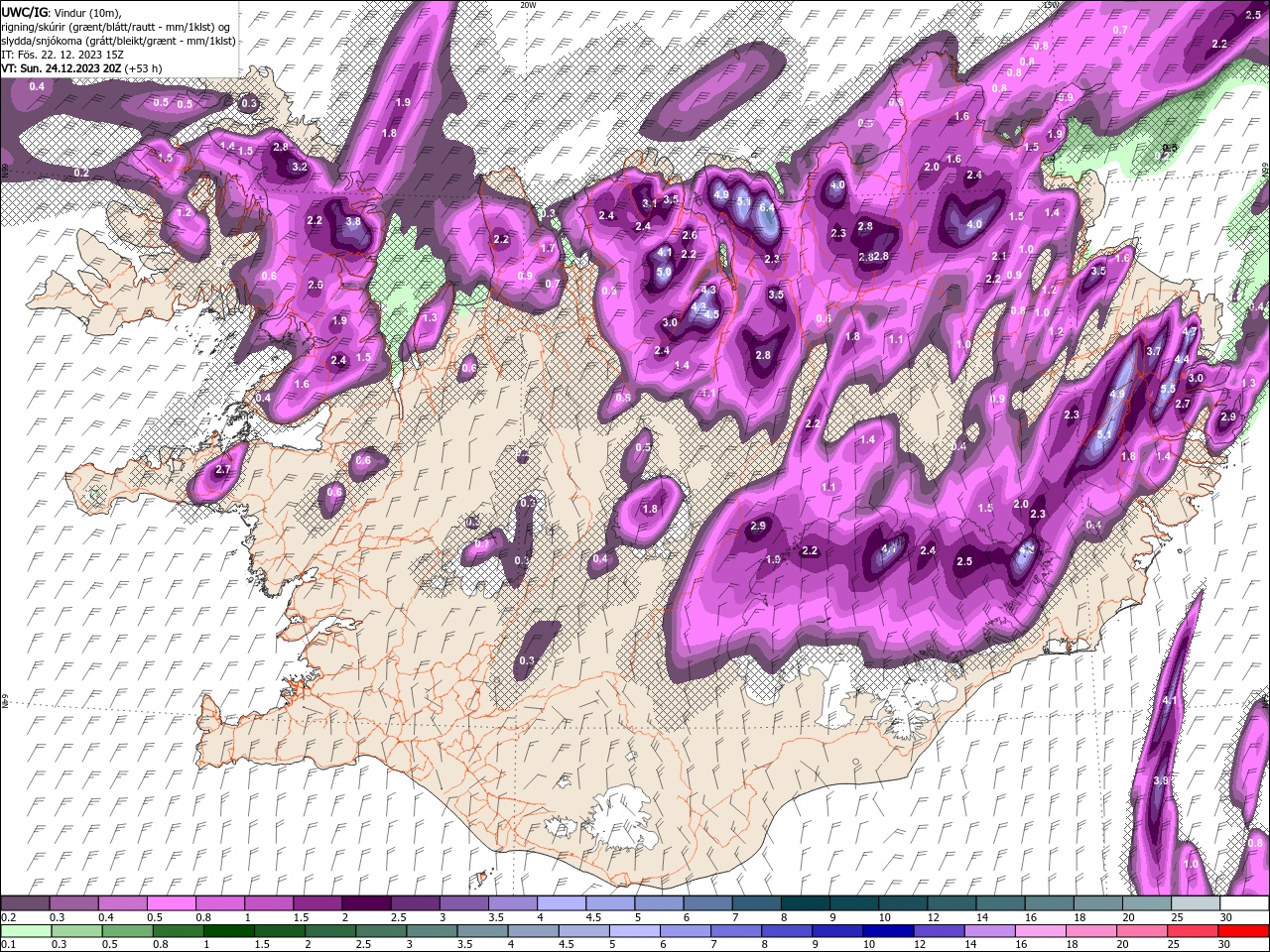1270x952 pixels.
Task: Pick the green rain swatch between 0.8 and 1
Action: tap(177, 930)
